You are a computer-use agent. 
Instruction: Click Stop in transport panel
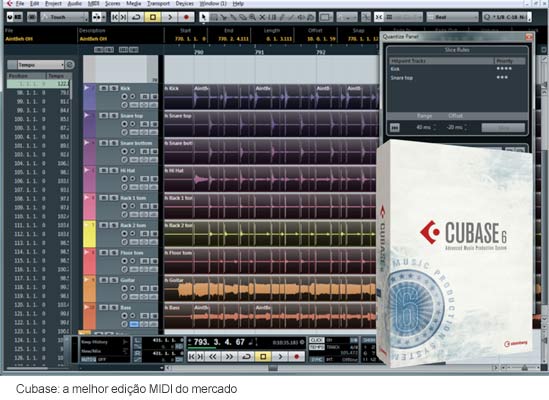coord(263,357)
